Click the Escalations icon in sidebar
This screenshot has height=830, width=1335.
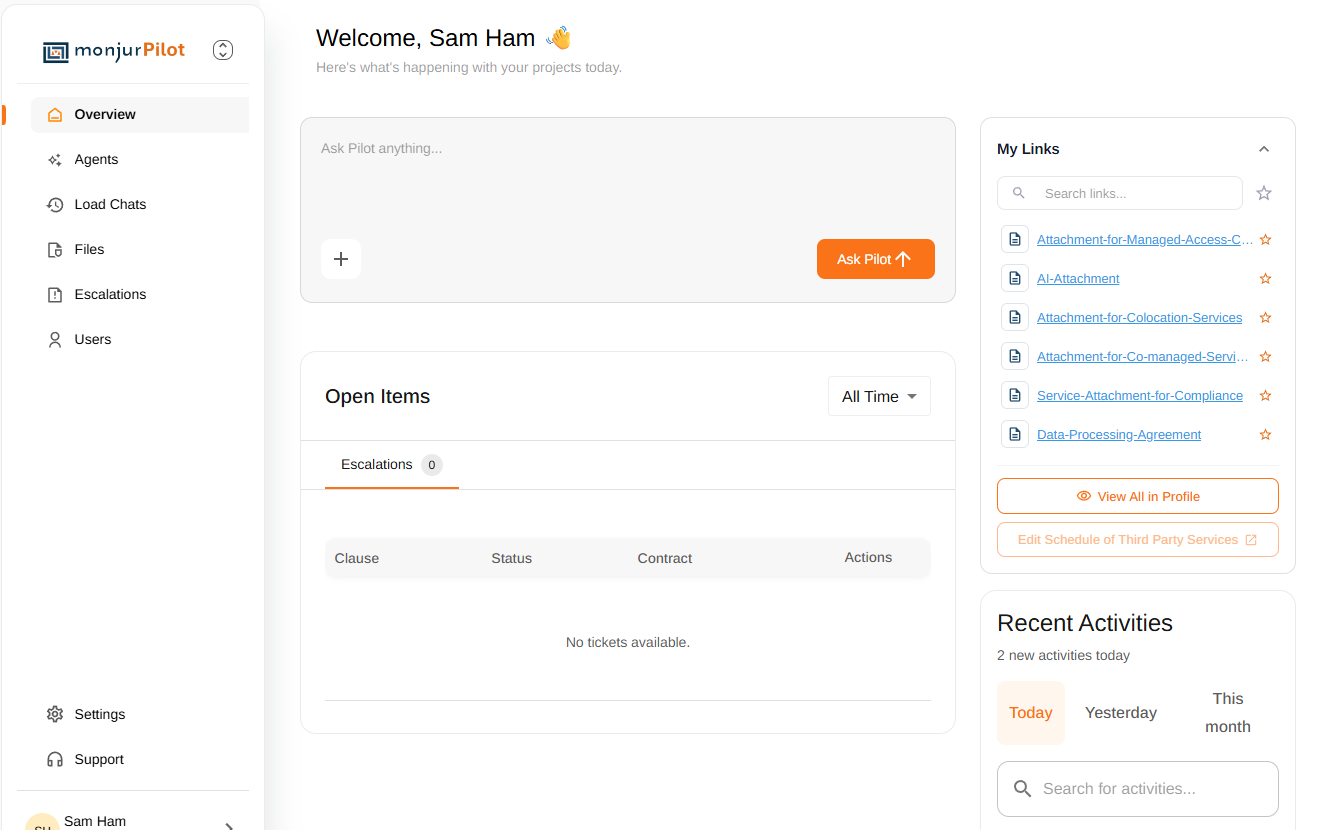pos(55,295)
